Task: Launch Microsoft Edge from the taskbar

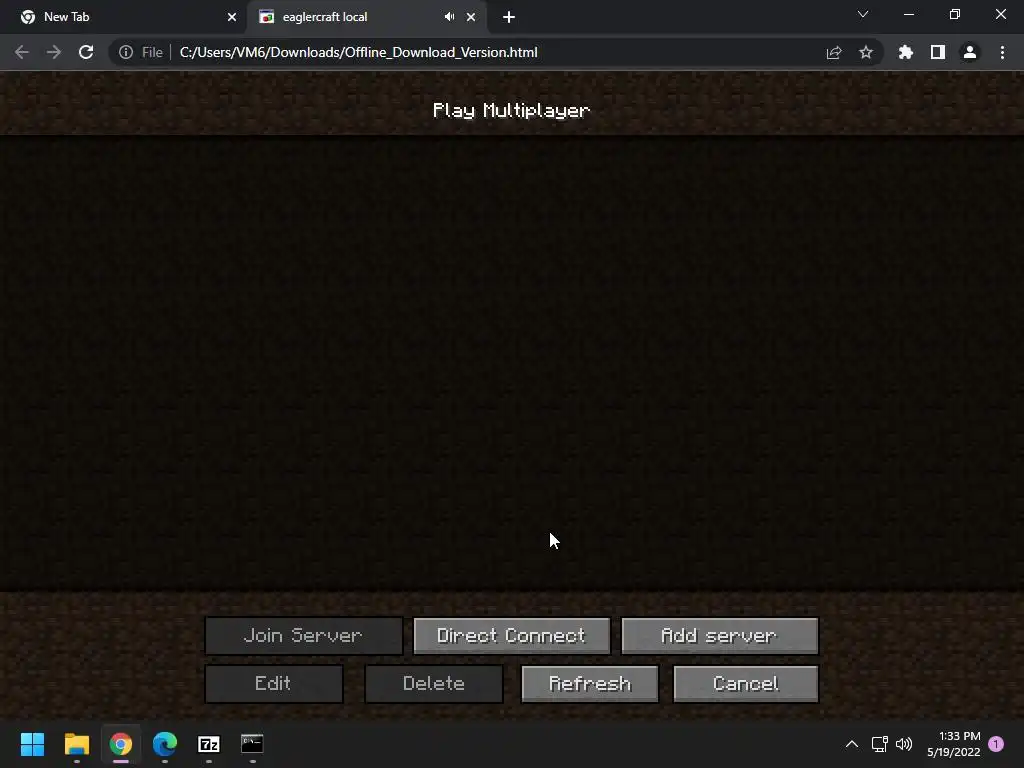Action: tap(165, 744)
